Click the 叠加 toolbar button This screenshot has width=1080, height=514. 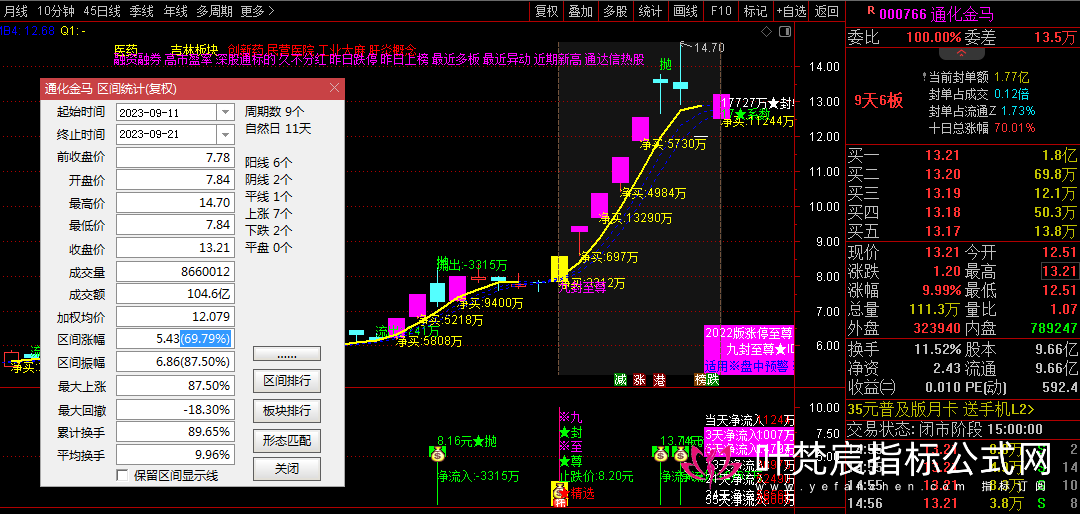581,11
